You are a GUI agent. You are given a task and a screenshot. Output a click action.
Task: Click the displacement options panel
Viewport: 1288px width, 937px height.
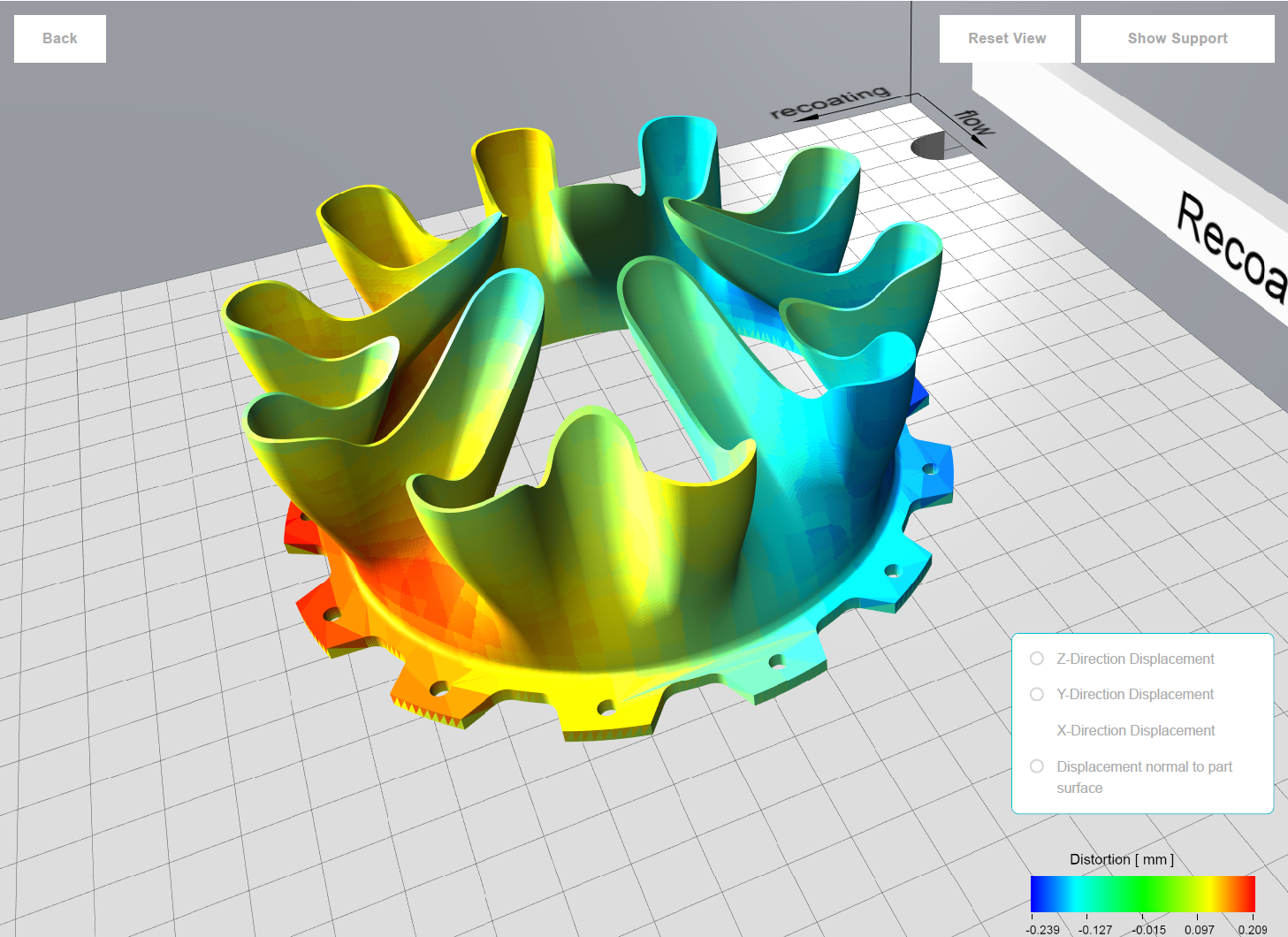tap(1141, 722)
